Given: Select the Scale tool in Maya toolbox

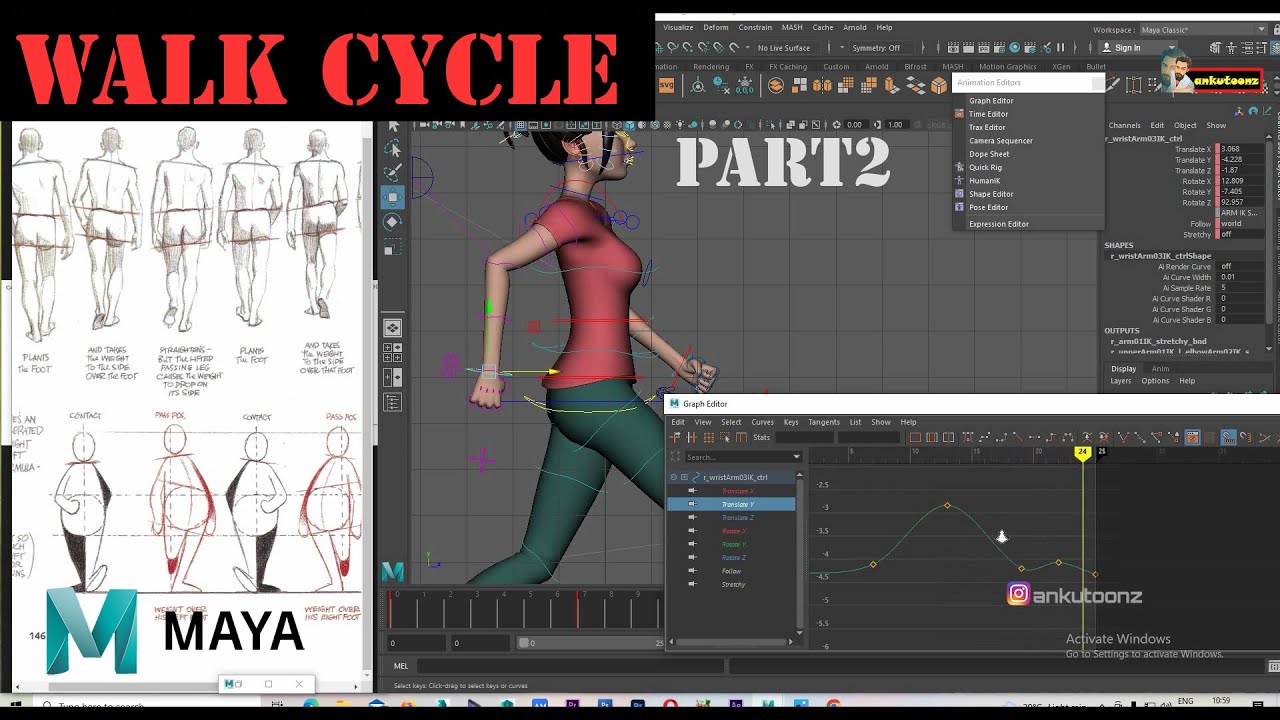Looking at the screenshot, I should (392, 247).
